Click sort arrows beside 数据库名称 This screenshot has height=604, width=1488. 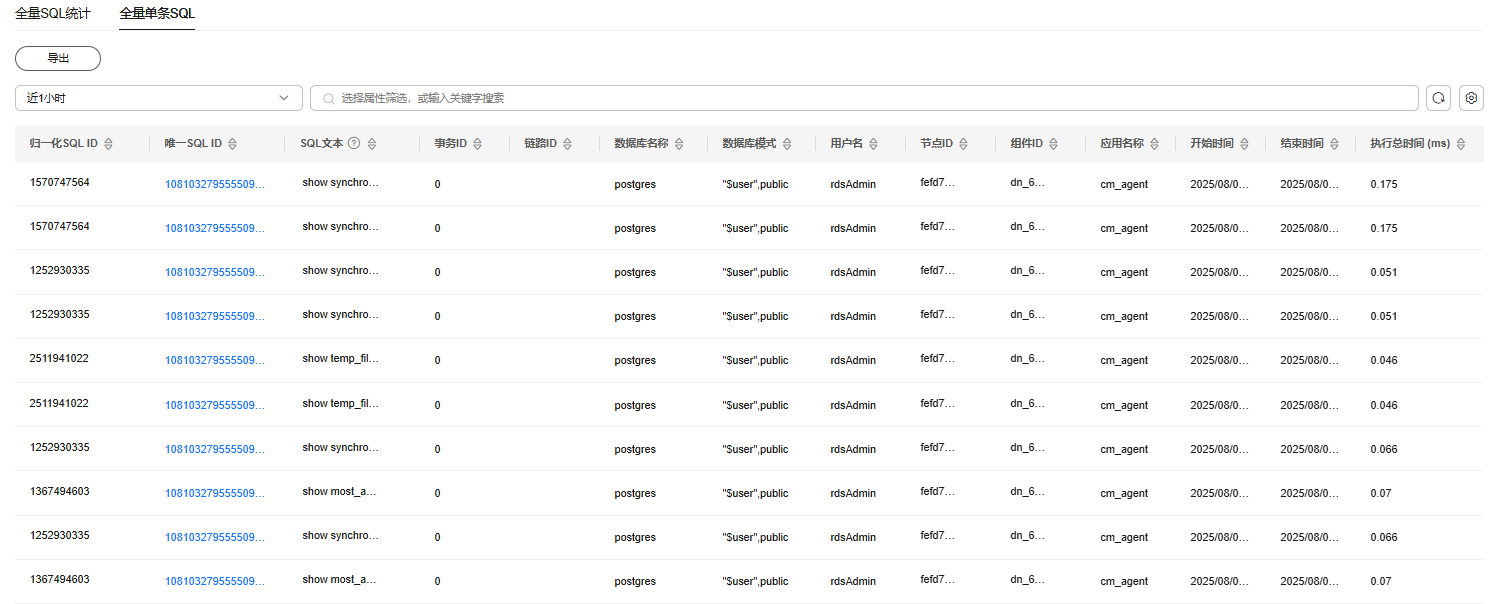679,144
